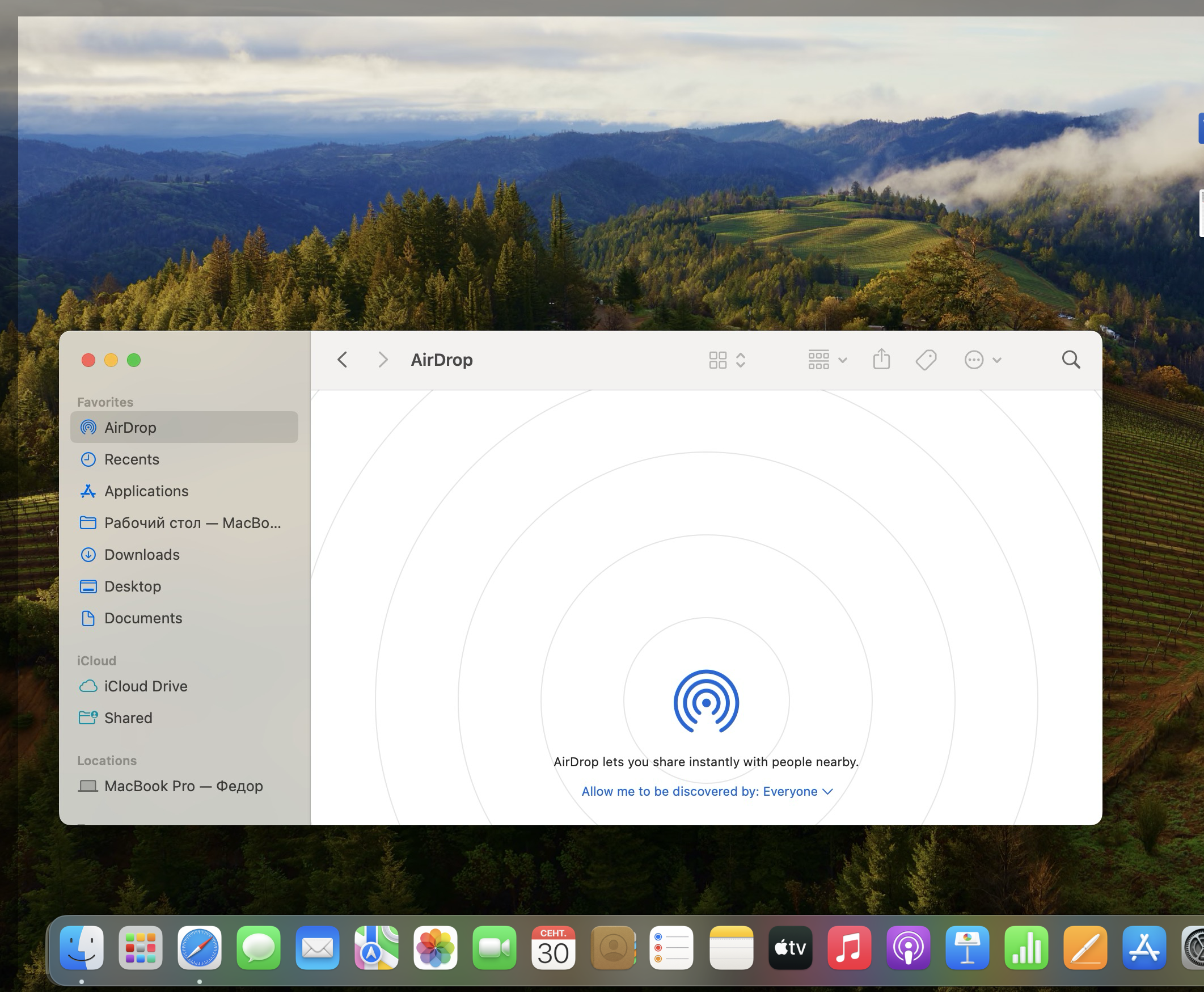Open the Finder search magnifier
Viewport: 1204px width, 992px height.
coord(1070,360)
